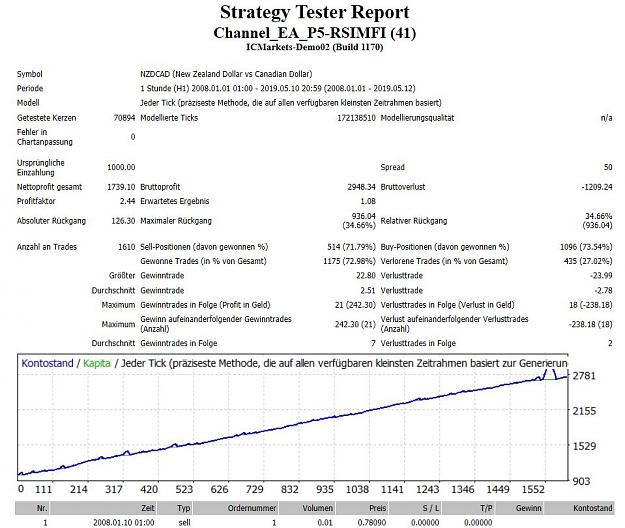Click the green 'Kapita' legend label
Viewport: 625px width, 528px height.
[x=97, y=363]
